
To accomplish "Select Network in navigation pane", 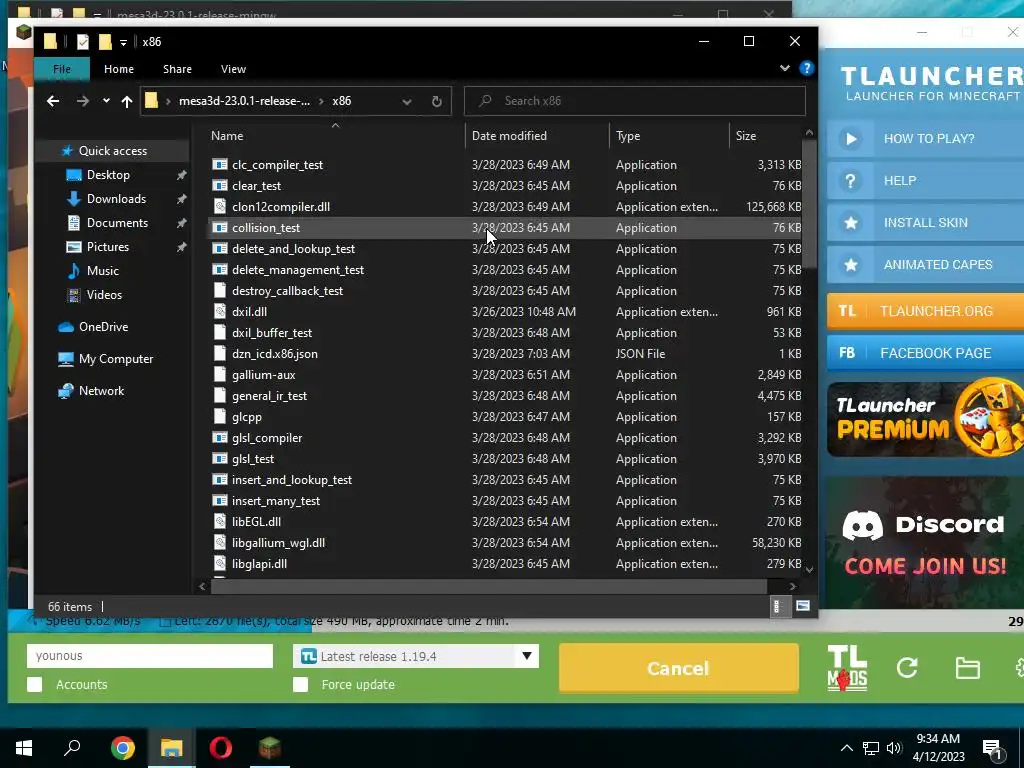I will tap(101, 391).
